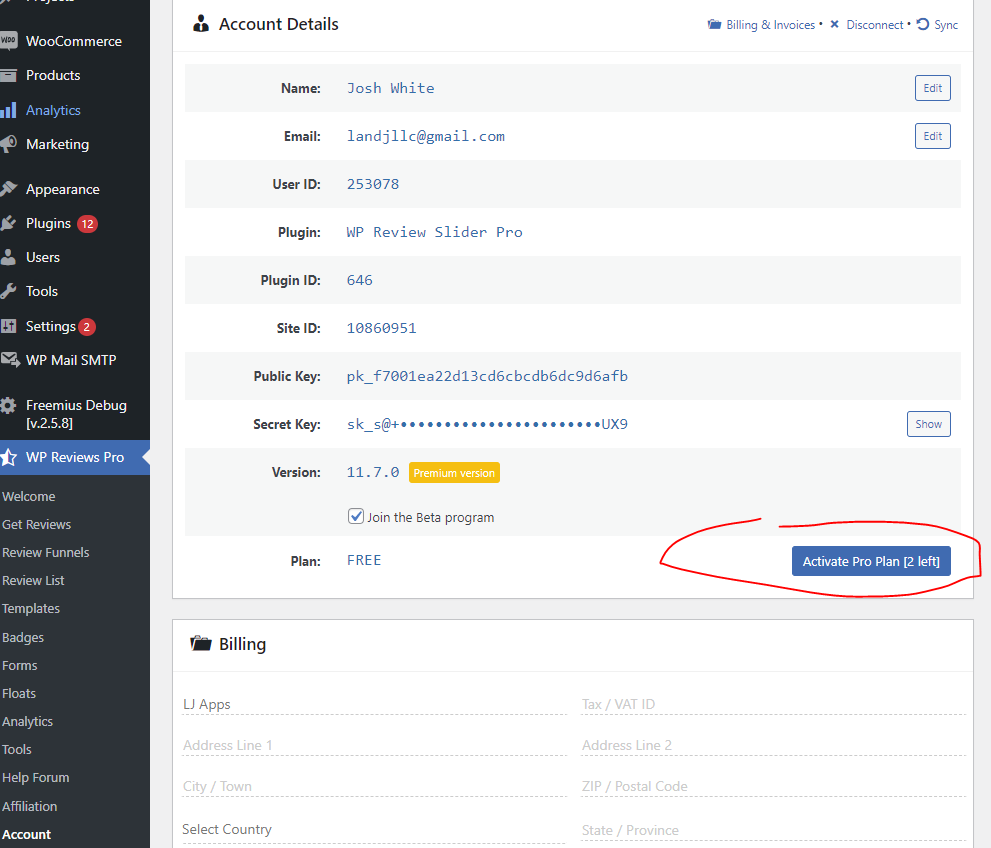Open the WooCommerce menu
This screenshot has width=991, height=848.
pyautogui.click(x=75, y=41)
